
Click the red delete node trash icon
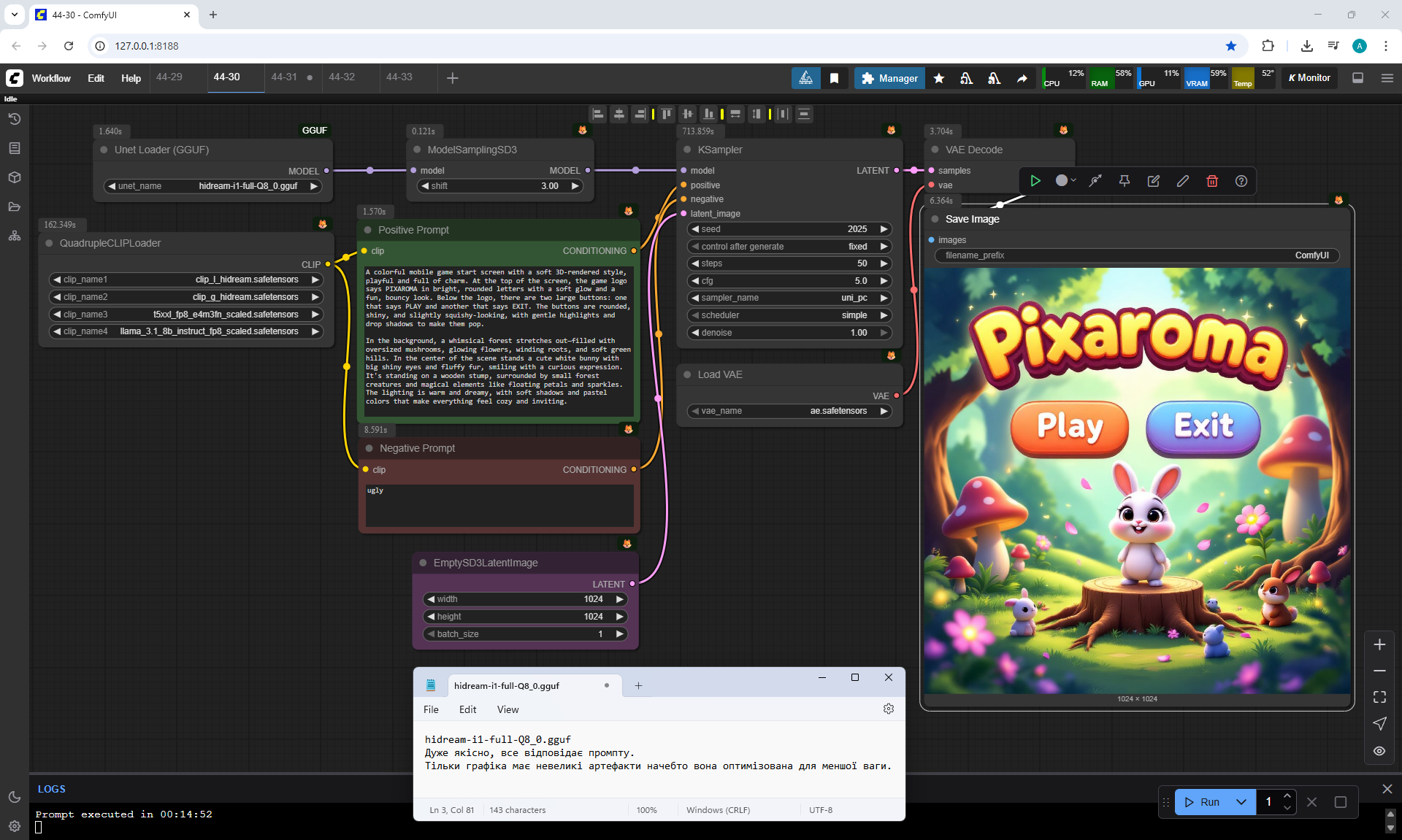(x=1212, y=181)
